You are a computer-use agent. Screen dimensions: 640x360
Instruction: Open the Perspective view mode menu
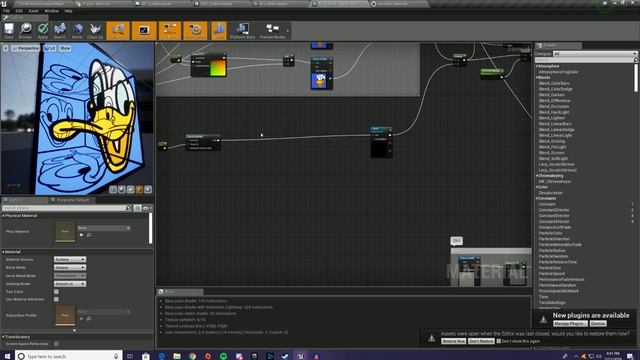click(x=26, y=48)
